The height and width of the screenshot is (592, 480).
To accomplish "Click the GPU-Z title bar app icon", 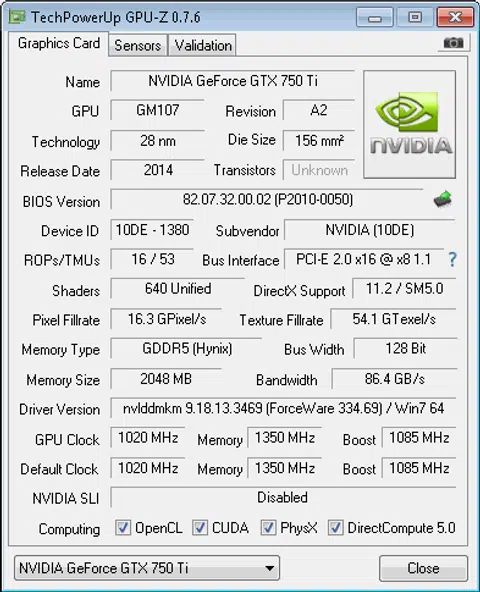I will tap(17, 17).
